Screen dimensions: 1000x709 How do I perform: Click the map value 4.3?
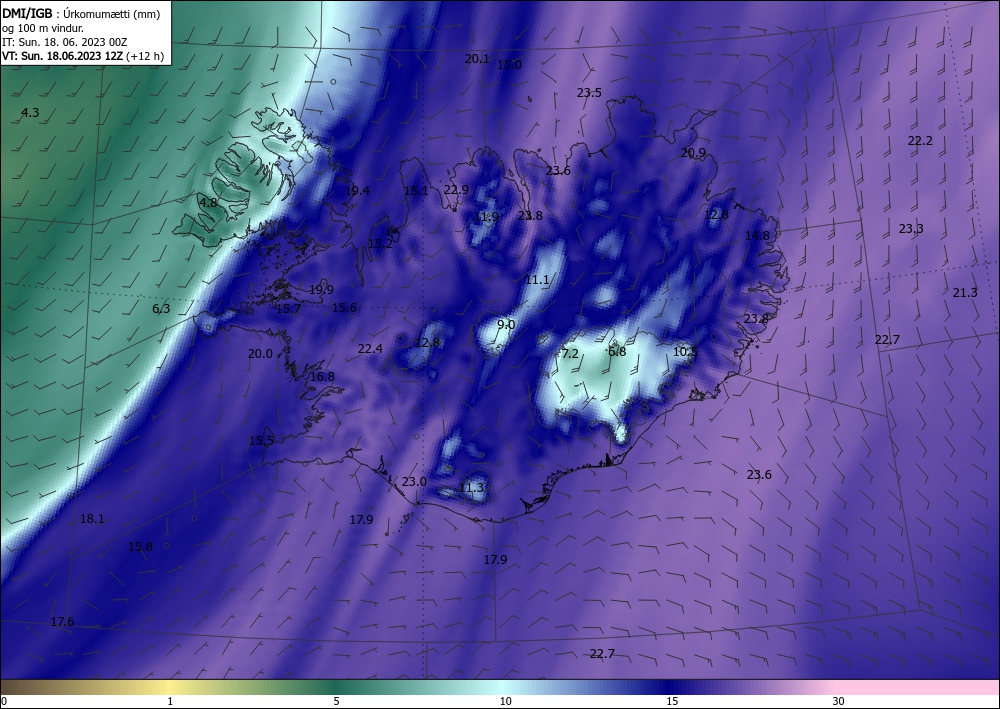(30, 113)
